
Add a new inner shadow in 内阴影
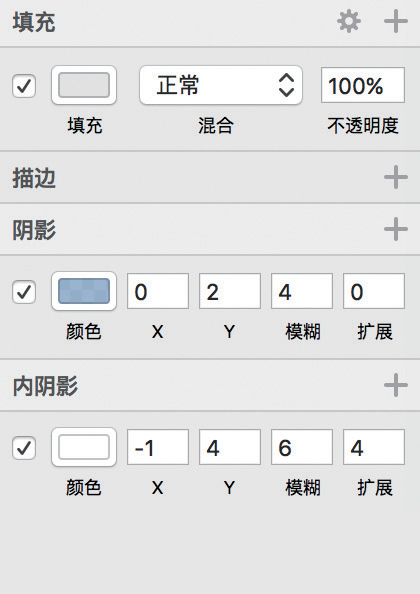[x=396, y=385]
